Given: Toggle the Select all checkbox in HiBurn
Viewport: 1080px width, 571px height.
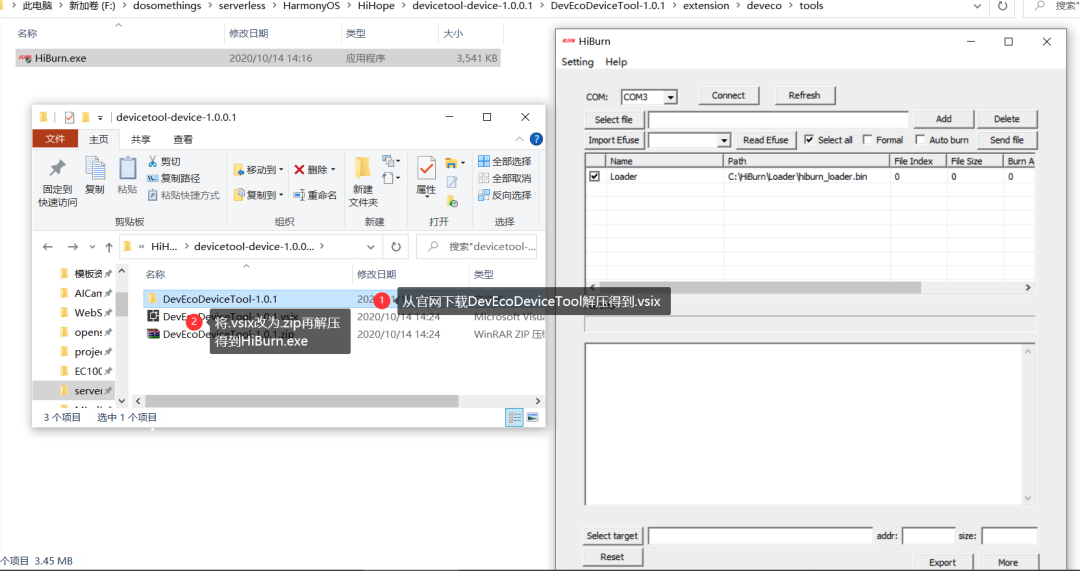Looking at the screenshot, I should pyautogui.click(x=809, y=139).
